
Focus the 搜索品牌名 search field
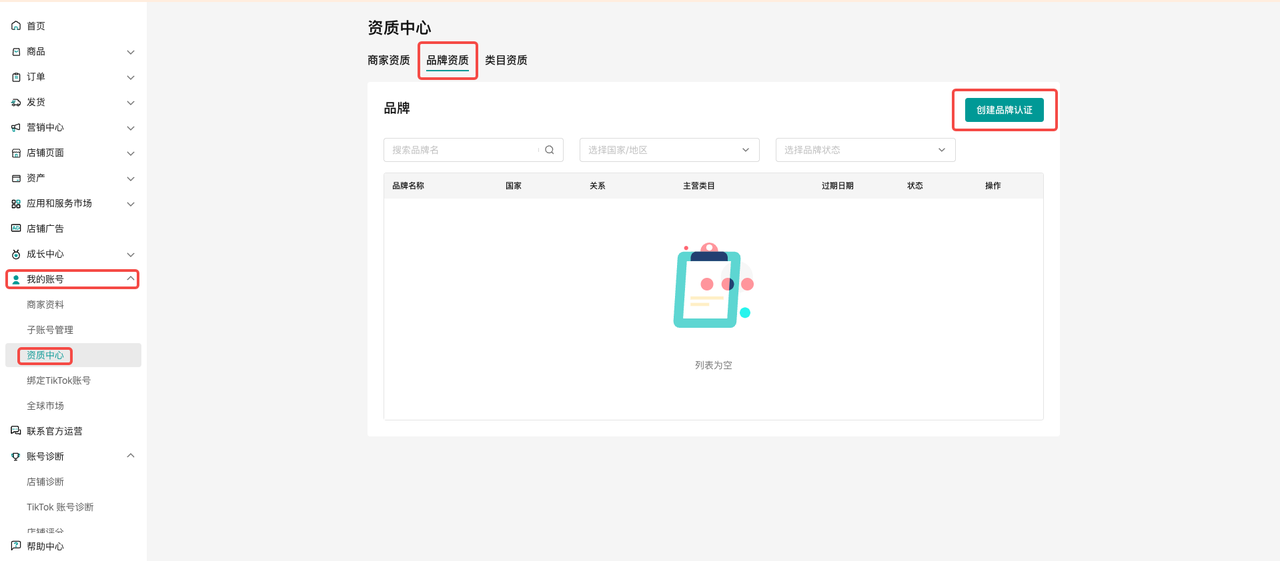point(462,150)
